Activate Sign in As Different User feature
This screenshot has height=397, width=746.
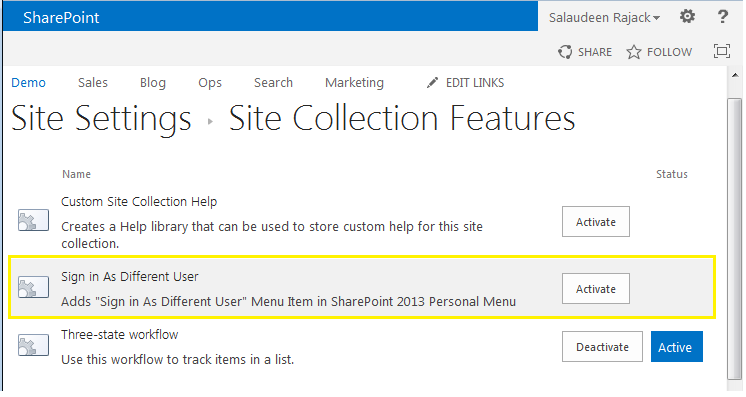coord(596,289)
